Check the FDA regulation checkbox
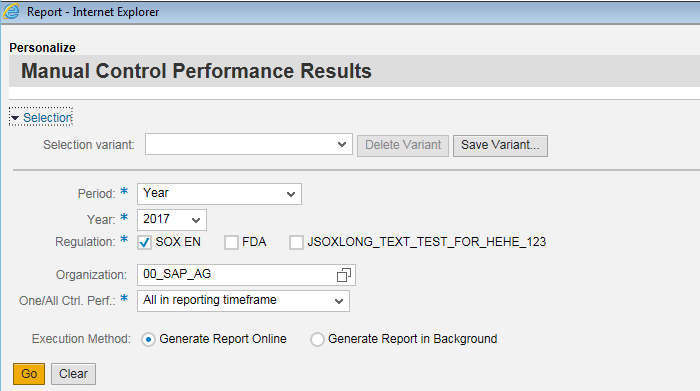This screenshot has height=391, width=700. 231,242
